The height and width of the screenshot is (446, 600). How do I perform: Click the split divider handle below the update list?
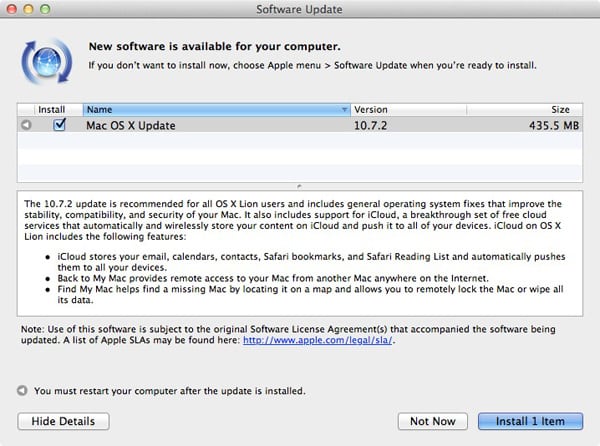click(300, 185)
